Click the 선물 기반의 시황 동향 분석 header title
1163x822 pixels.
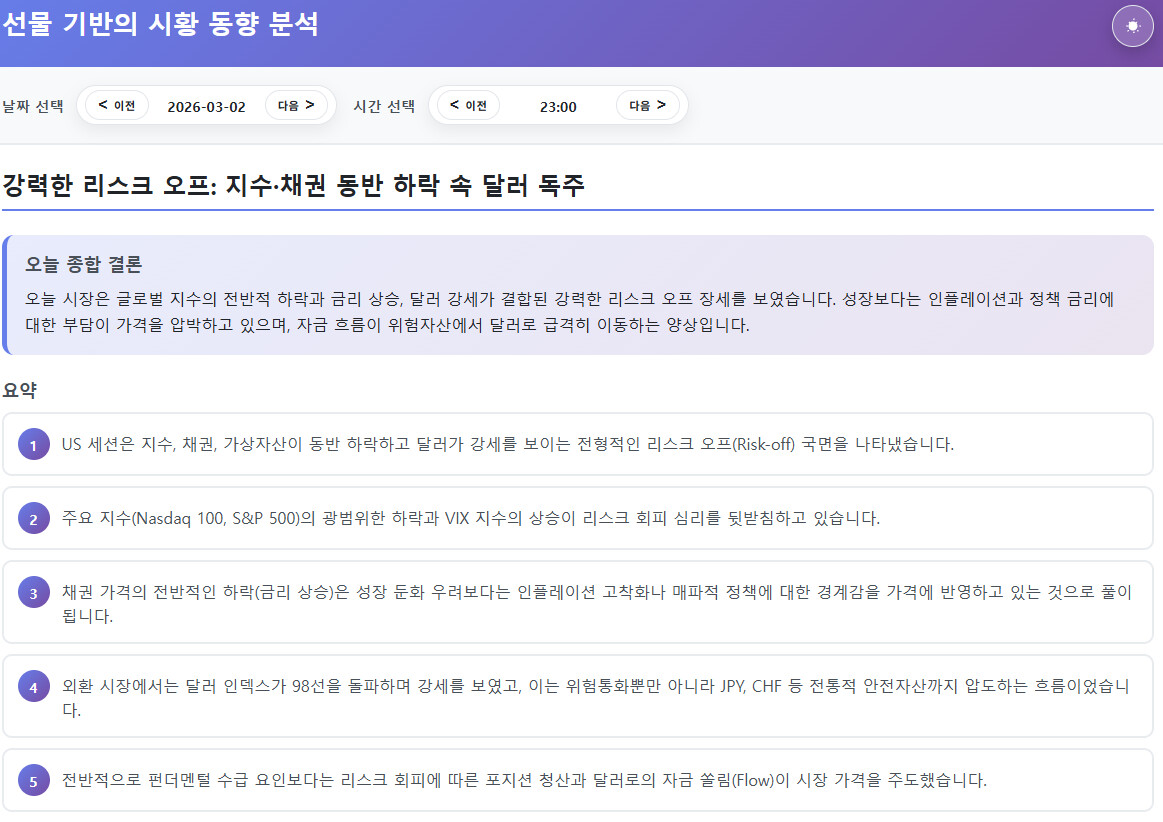pos(161,25)
